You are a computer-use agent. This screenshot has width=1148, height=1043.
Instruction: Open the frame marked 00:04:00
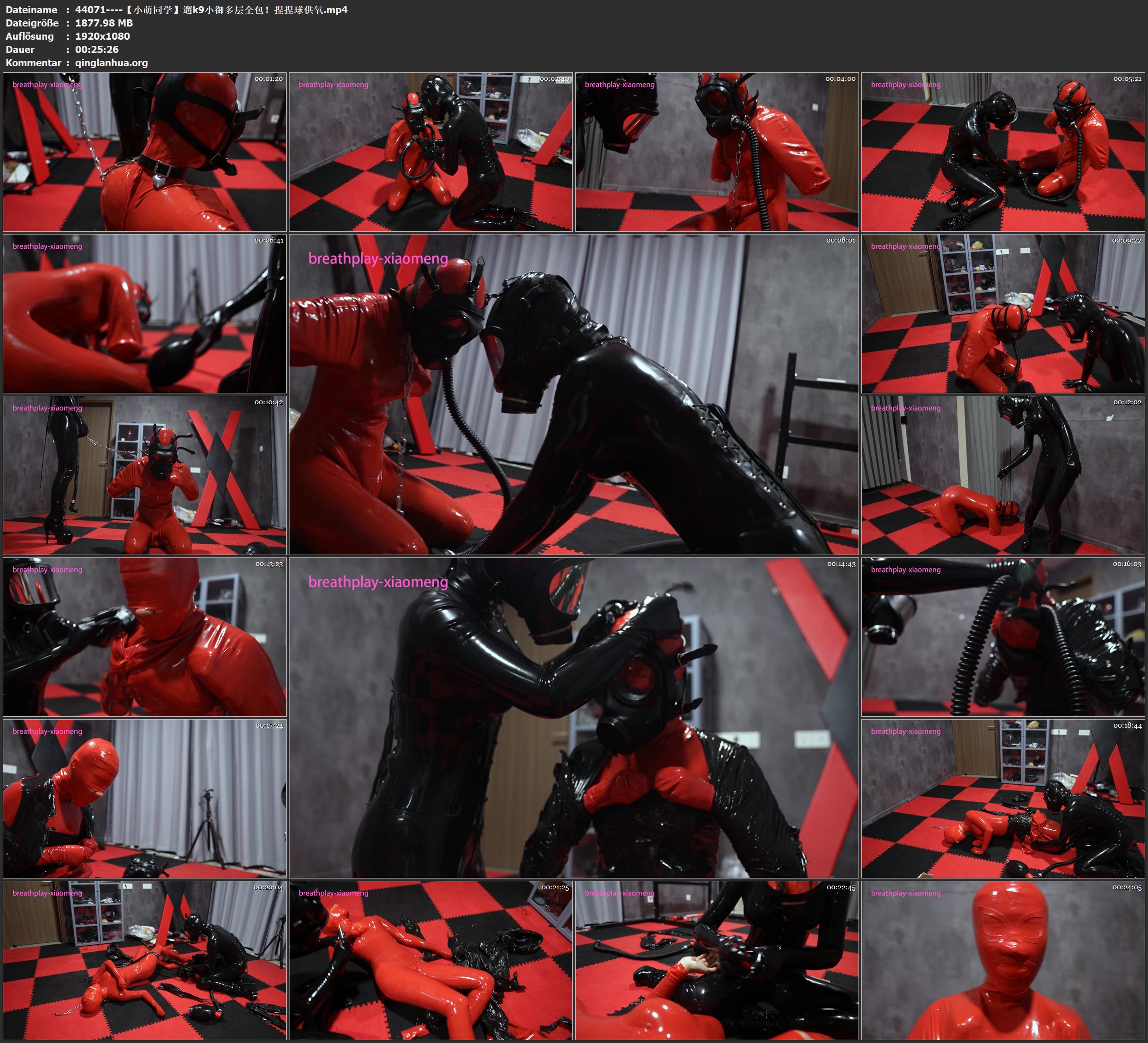tap(716, 151)
